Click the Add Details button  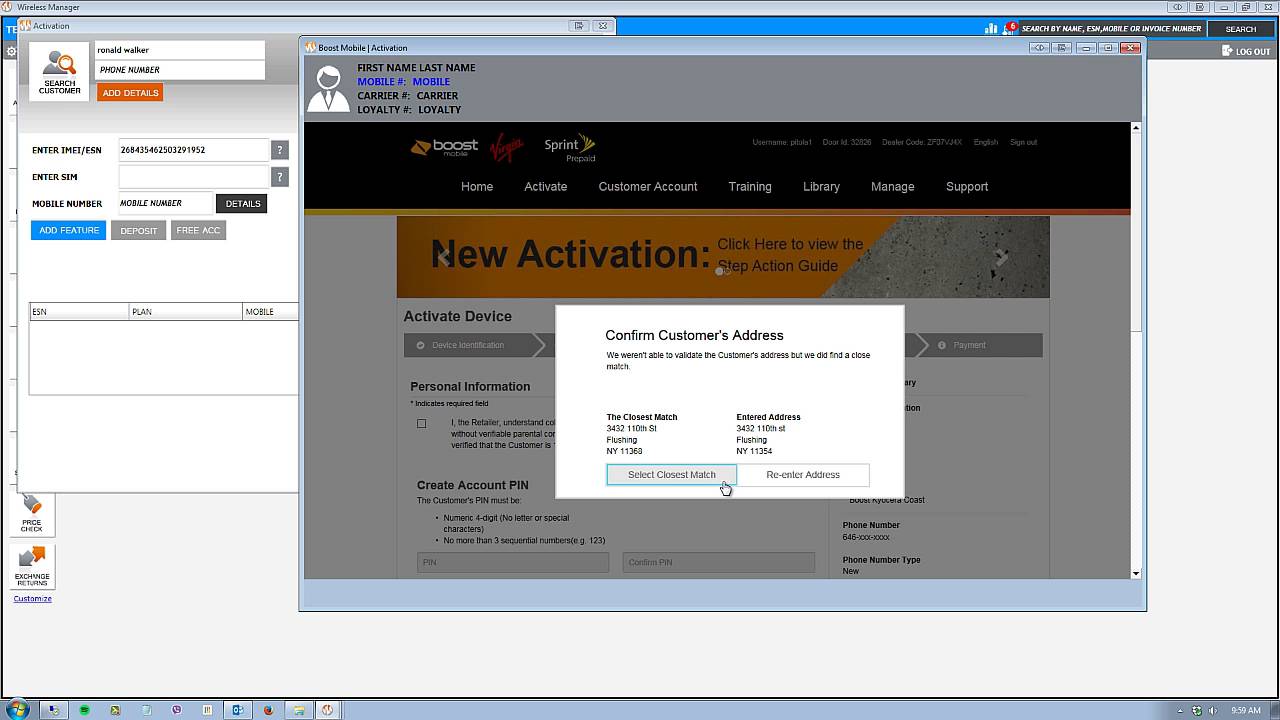(130, 93)
